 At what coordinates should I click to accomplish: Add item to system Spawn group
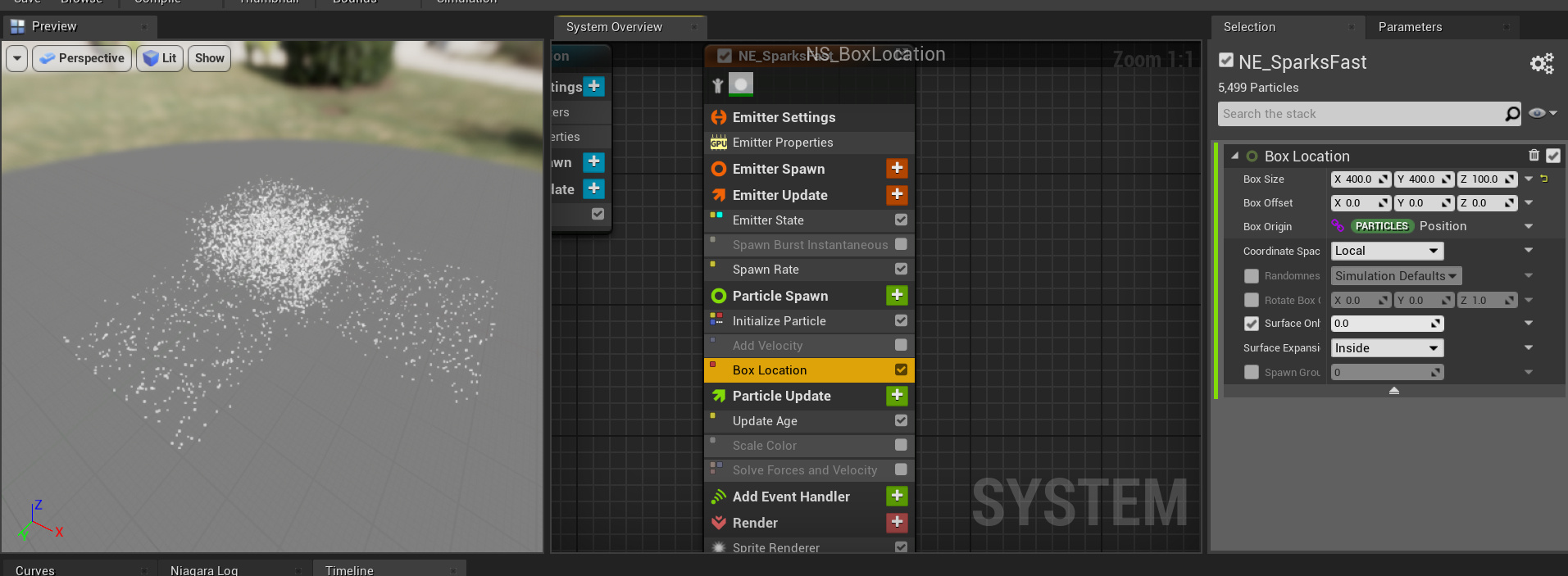(594, 162)
